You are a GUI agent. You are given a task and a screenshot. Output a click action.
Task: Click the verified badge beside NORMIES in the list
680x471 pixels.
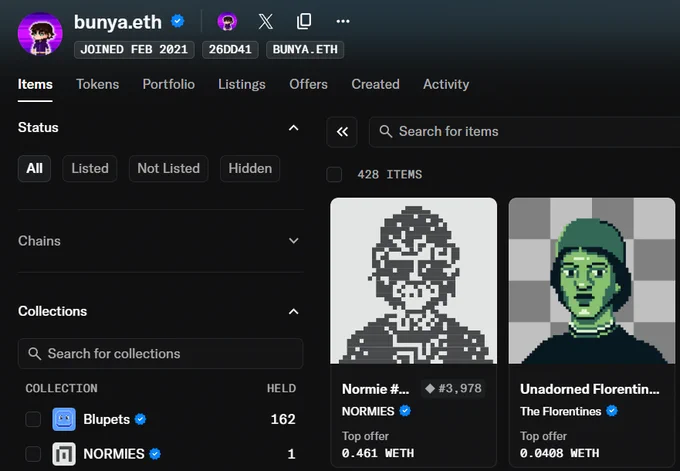155,454
